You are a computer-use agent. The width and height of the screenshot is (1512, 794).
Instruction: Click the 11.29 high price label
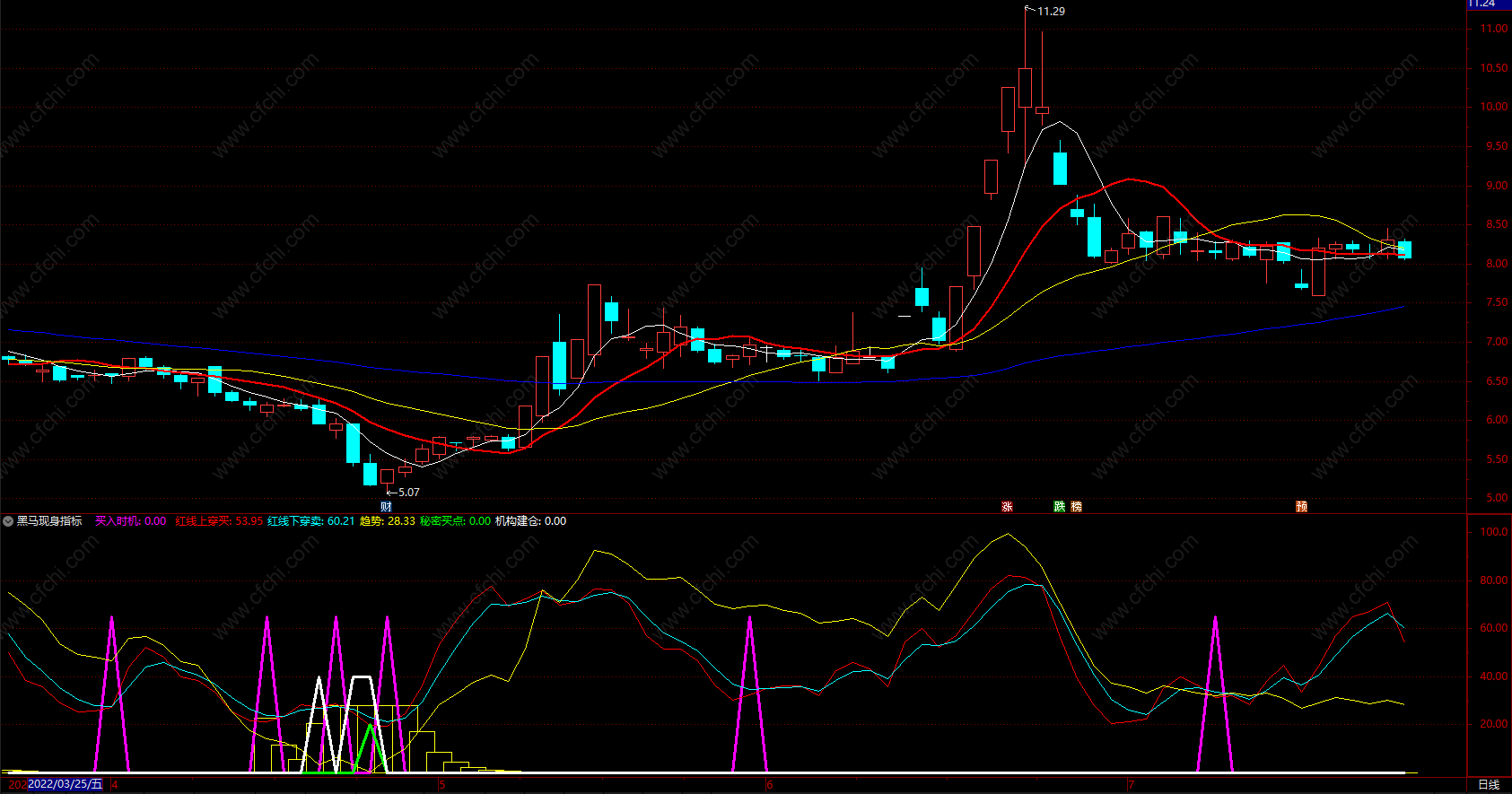[x=1051, y=12]
